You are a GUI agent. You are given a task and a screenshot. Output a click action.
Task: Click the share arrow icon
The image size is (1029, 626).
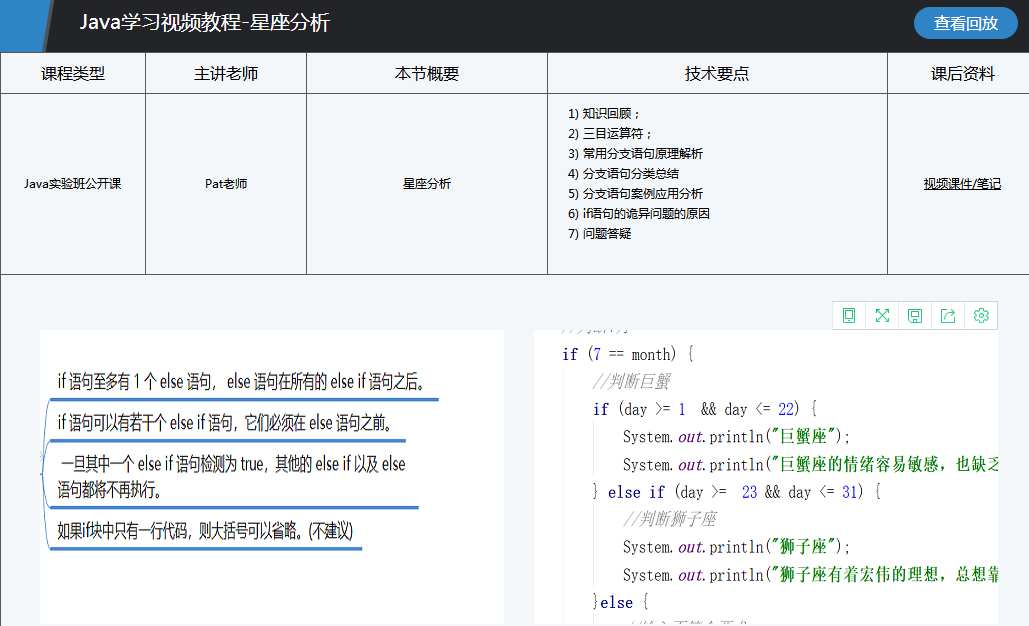point(948,316)
